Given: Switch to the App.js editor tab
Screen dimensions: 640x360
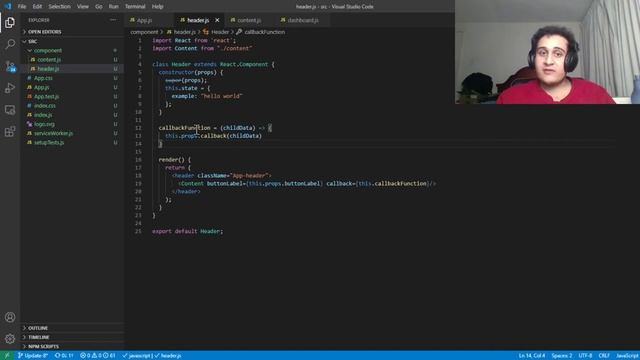Looking at the screenshot, I should point(144,20).
